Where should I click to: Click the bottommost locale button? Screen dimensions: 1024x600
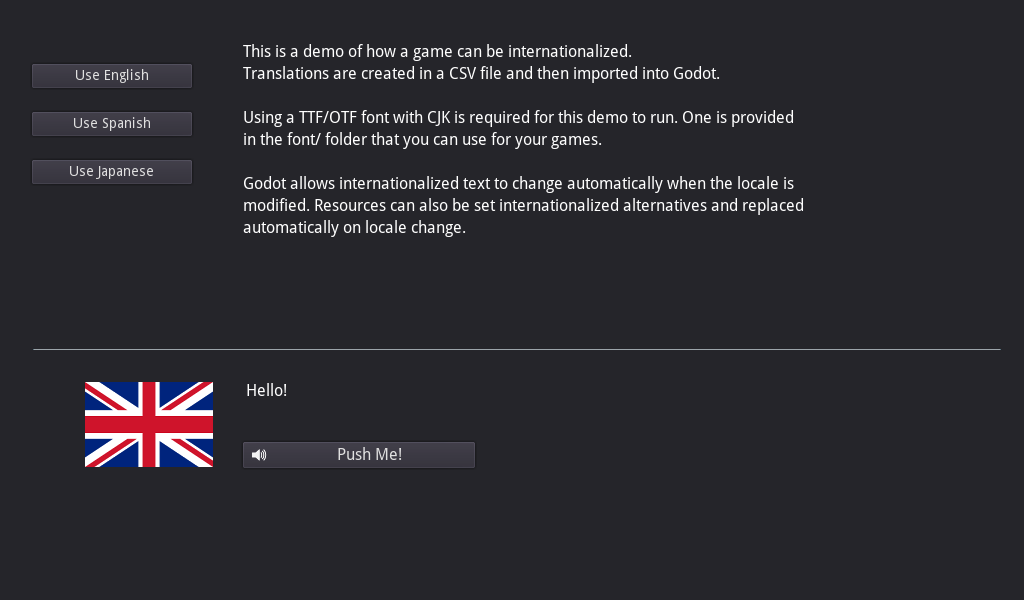(111, 171)
